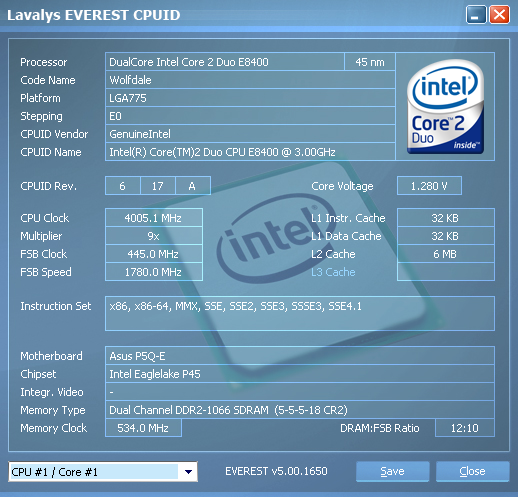Click the FSB Clock value 445.0 MHz
518x497 pixels.
point(154,254)
